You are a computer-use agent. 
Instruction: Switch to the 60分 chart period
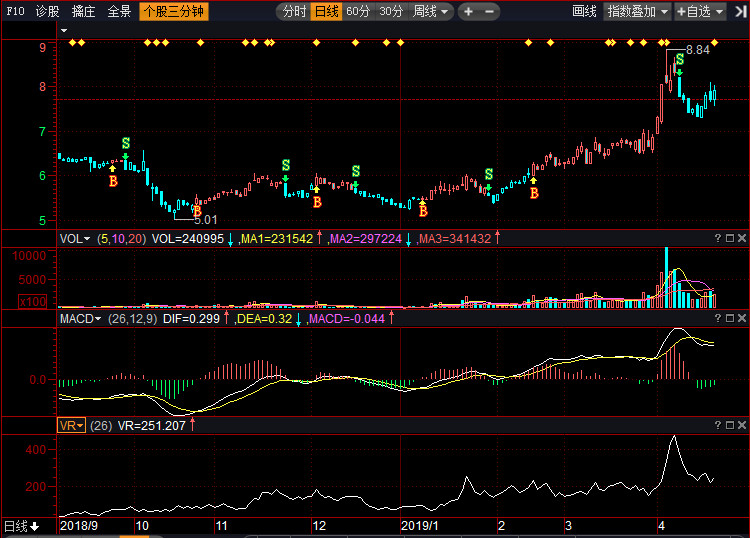pos(358,11)
